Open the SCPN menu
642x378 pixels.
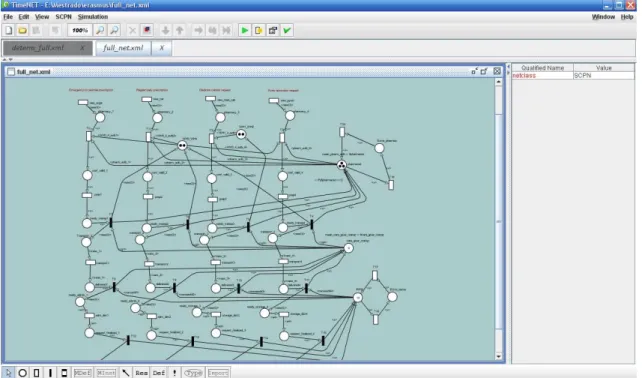(x=63, y=17)
